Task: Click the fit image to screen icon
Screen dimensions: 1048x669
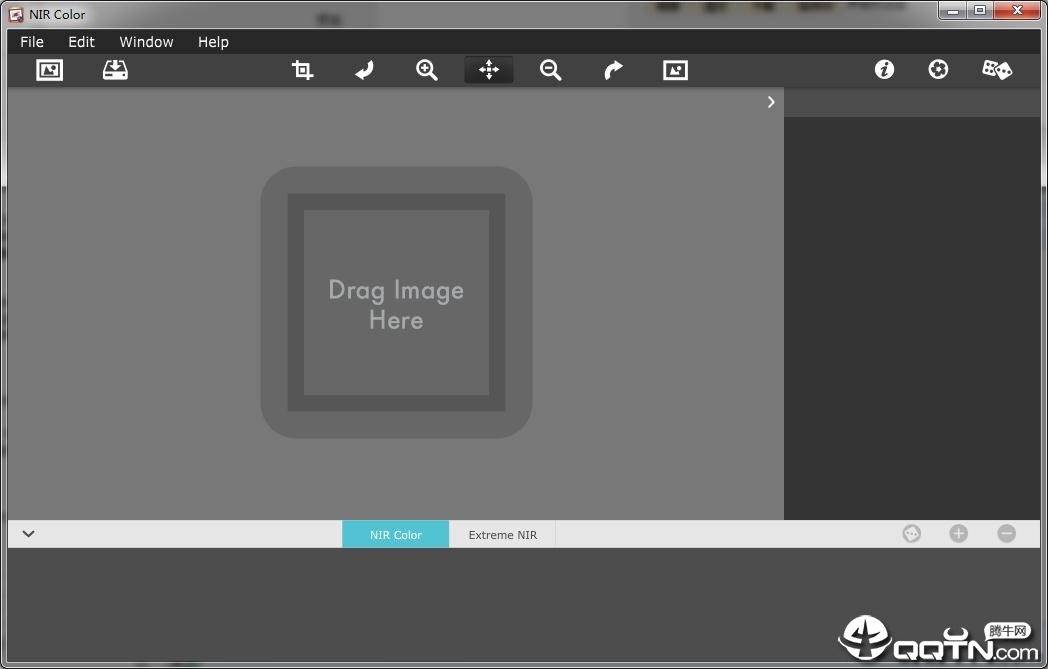Action: coord(675,70)
